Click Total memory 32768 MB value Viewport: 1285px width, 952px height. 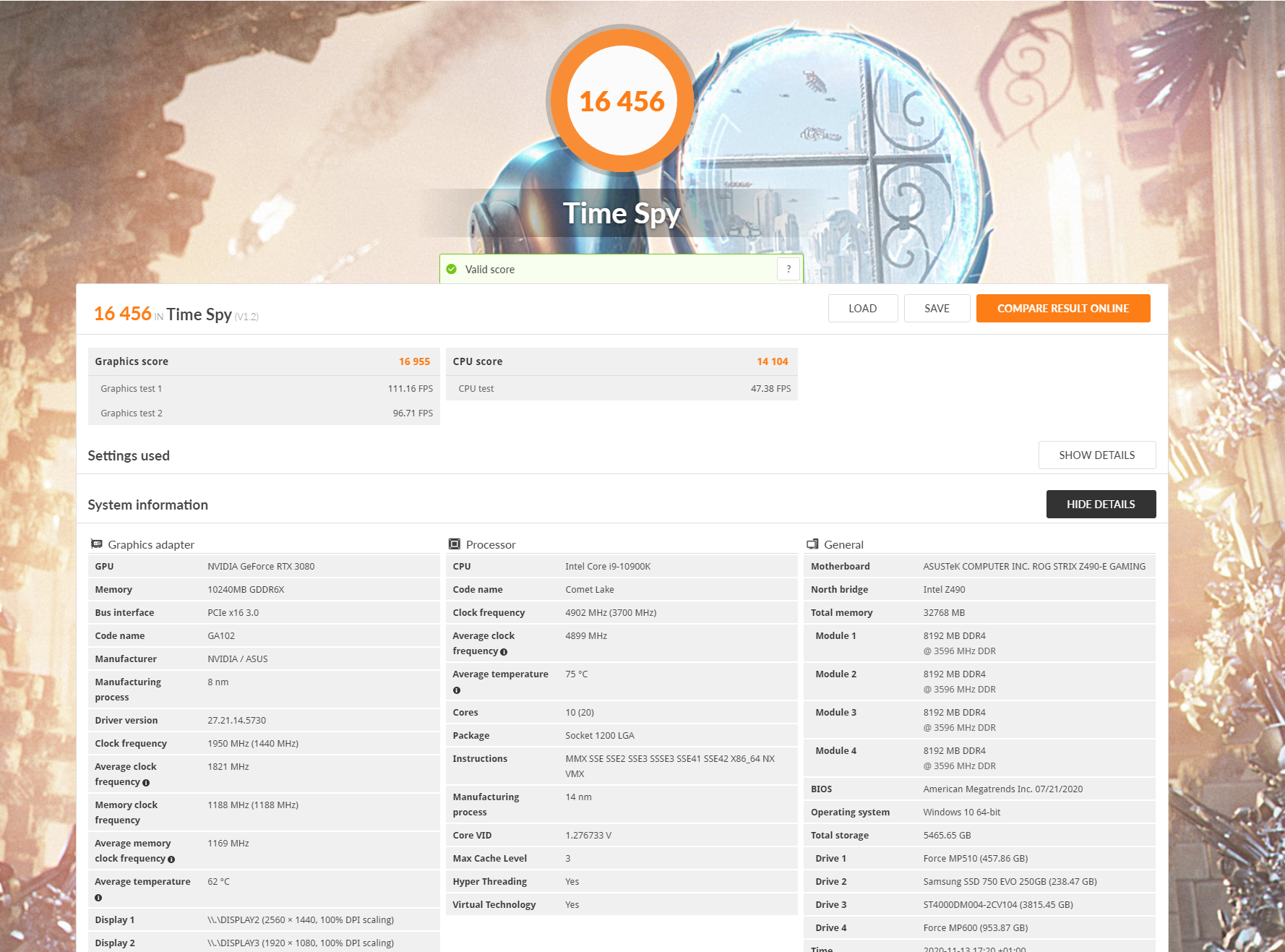point(944,613)
